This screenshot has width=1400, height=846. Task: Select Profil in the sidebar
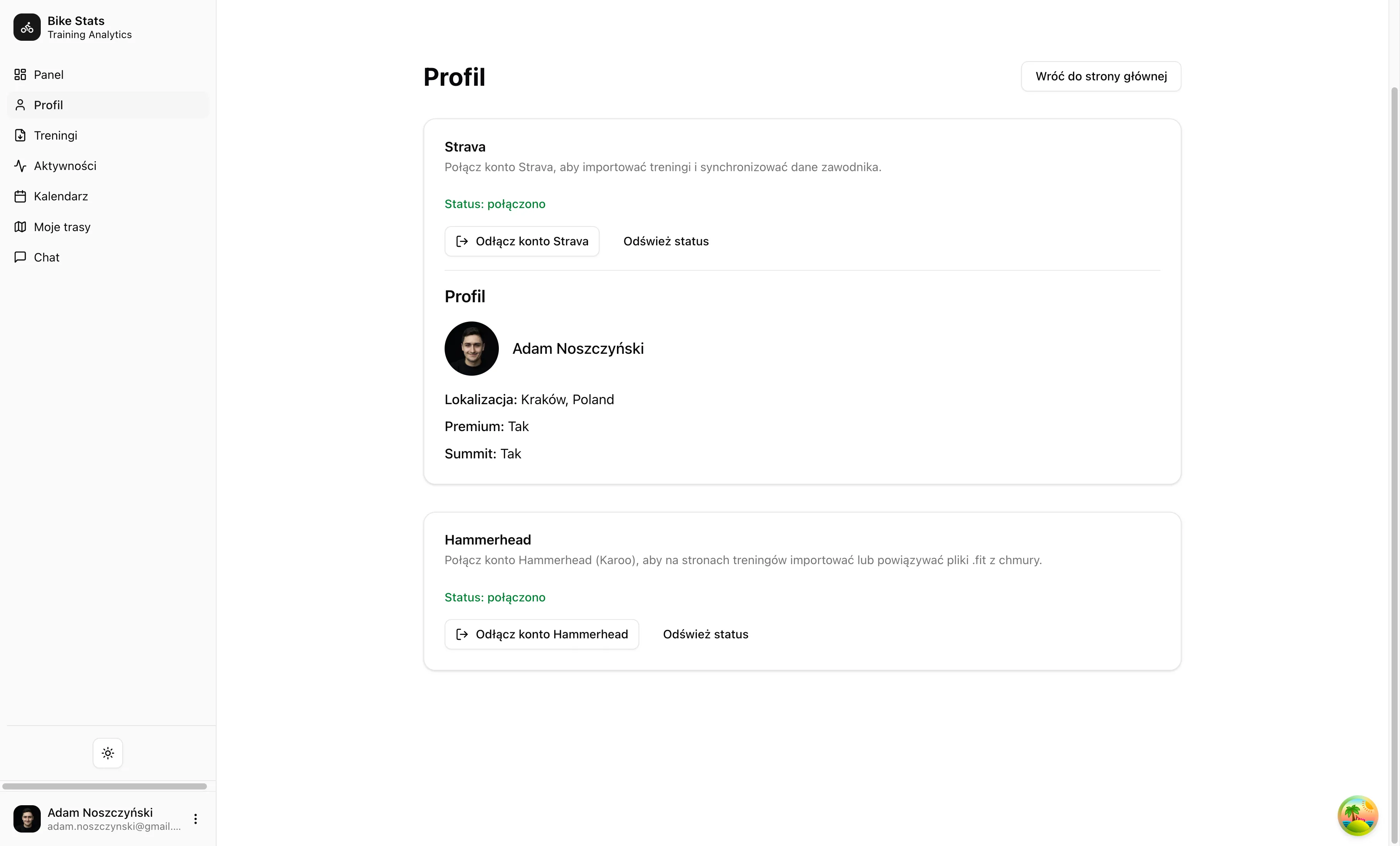pyautogui.click(x=49, y=105)
